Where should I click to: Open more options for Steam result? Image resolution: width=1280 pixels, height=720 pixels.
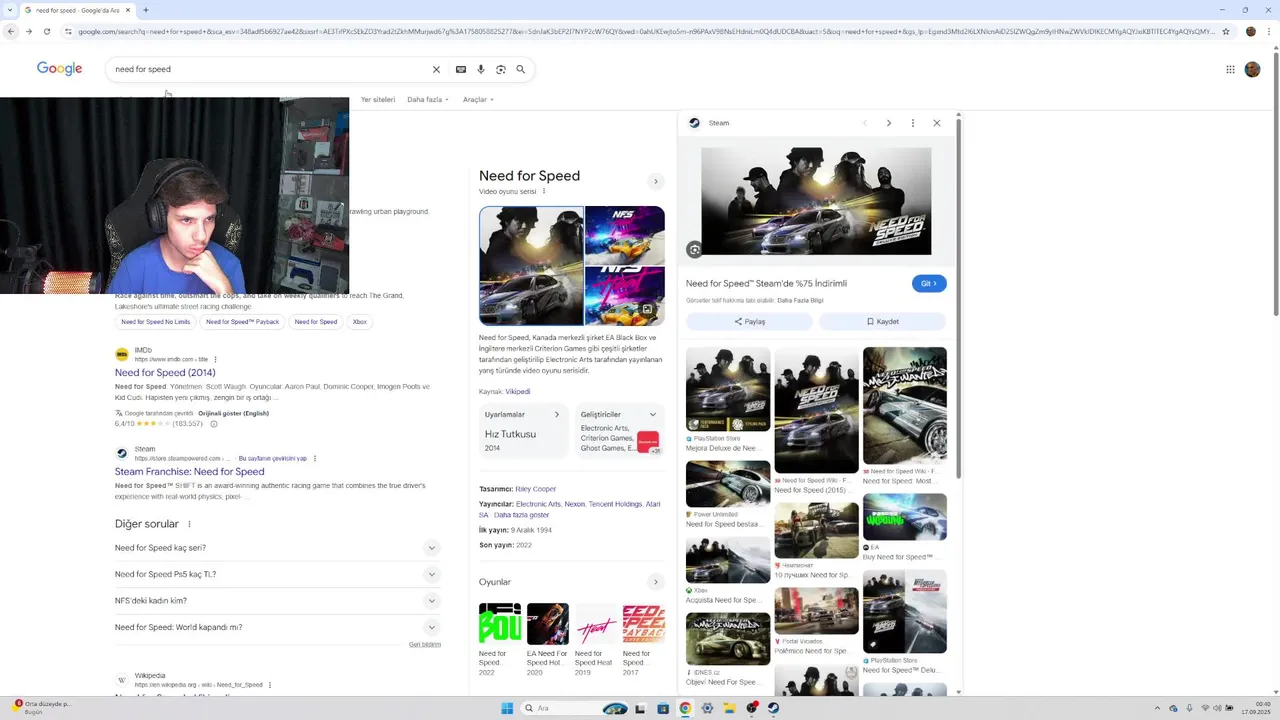tap(315, 458)
